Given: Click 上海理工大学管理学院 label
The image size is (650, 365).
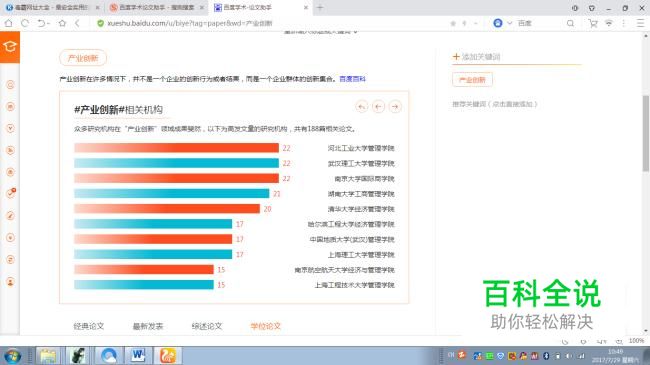Looking at the screenshot, I should (x=361, y=255).
